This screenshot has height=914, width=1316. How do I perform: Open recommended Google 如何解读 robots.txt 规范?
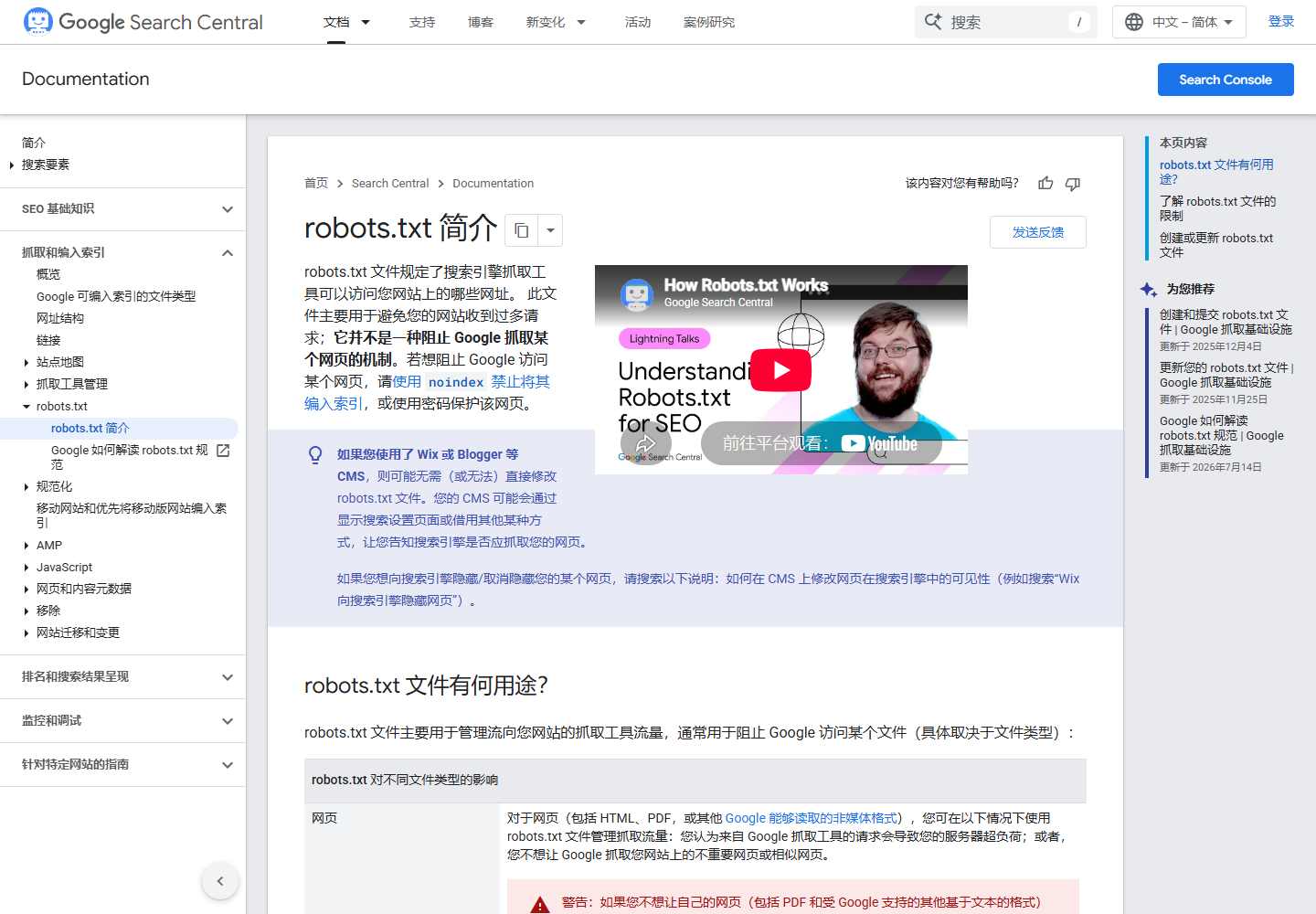tap(1222, 435)
